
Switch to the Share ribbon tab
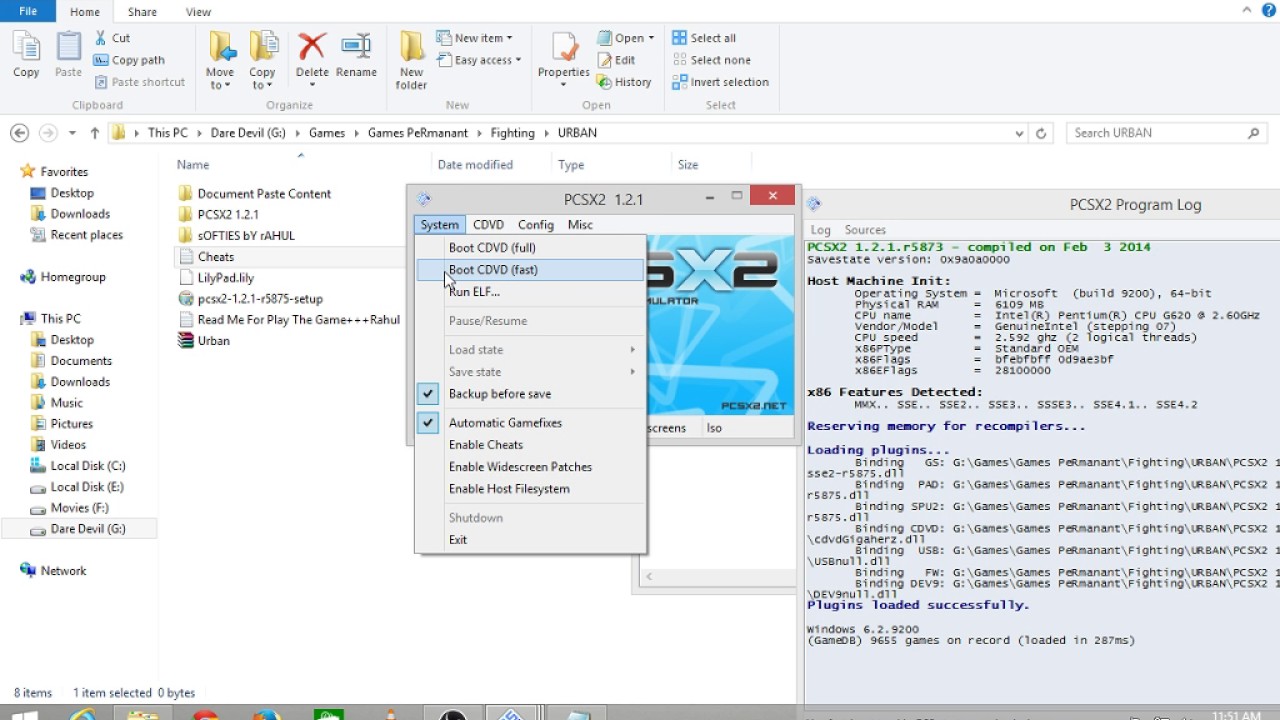pos(142,12)
